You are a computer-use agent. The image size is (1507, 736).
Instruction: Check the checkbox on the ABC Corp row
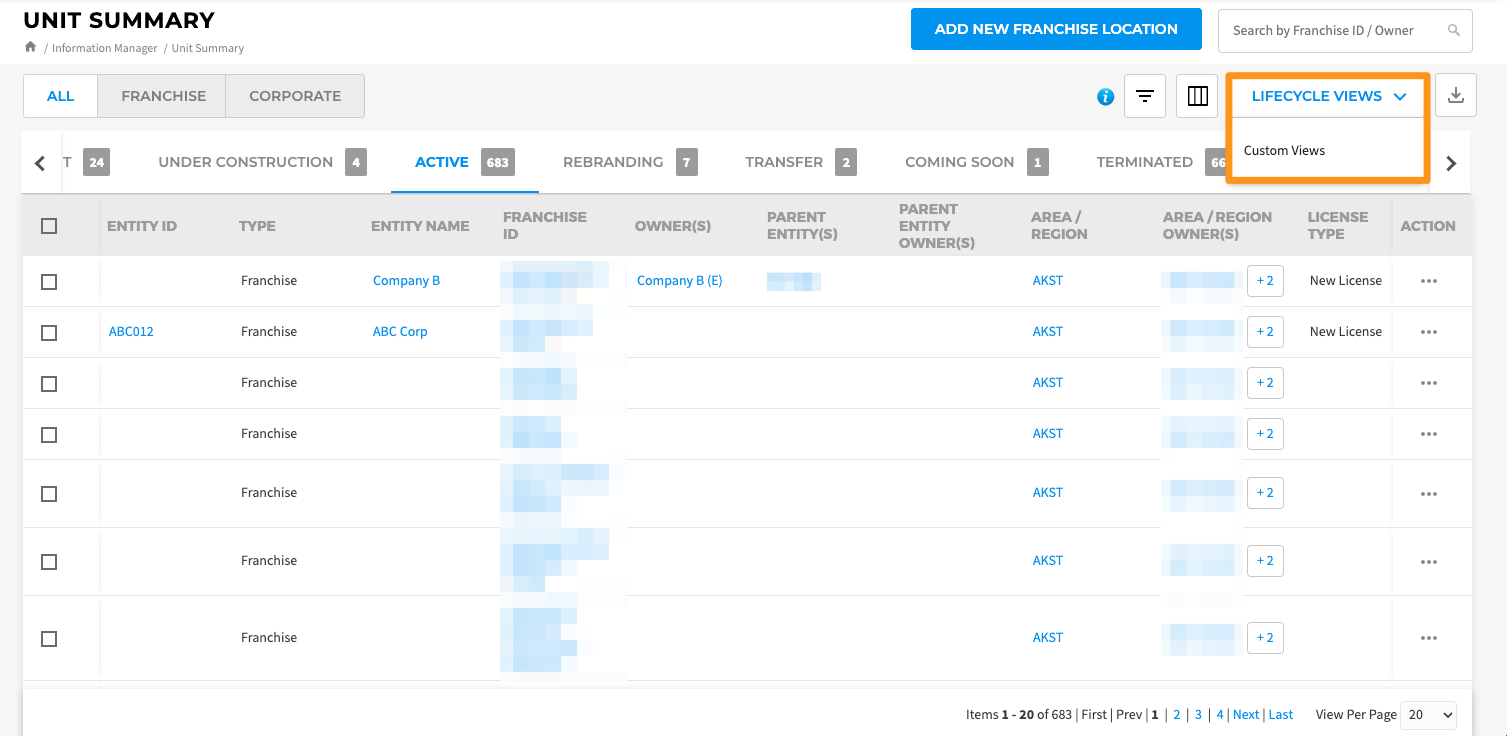tap(49, 332)
